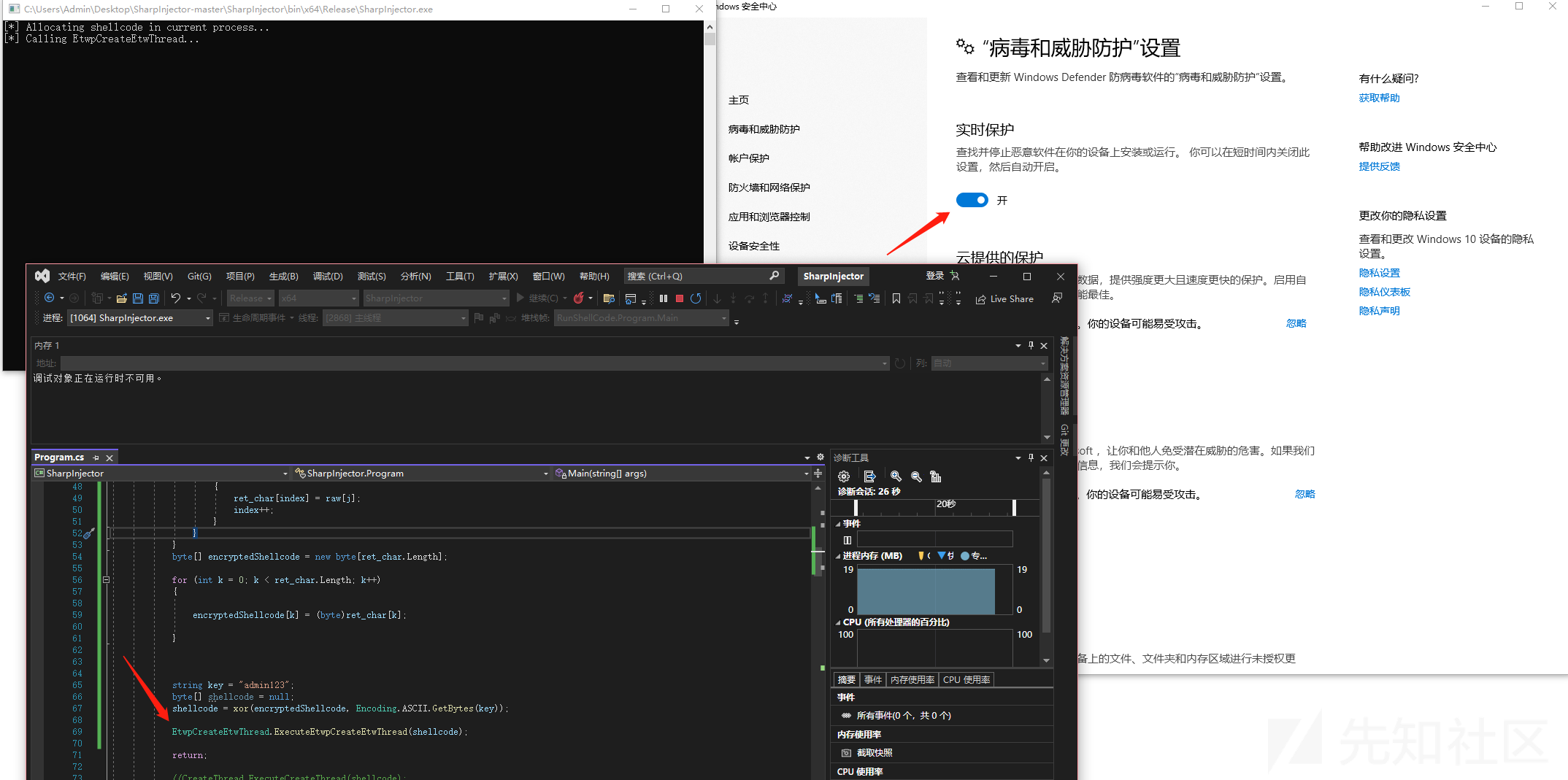Switch to the 内存使用率 tab in diagnostic tools
The image size is (1568, 780).
click(x=912, y=680)
